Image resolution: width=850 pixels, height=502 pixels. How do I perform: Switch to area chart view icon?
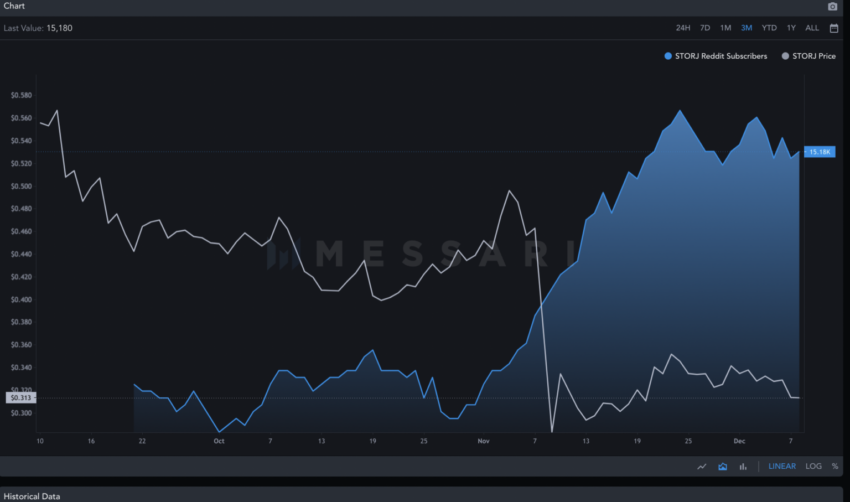coord(723,466)
